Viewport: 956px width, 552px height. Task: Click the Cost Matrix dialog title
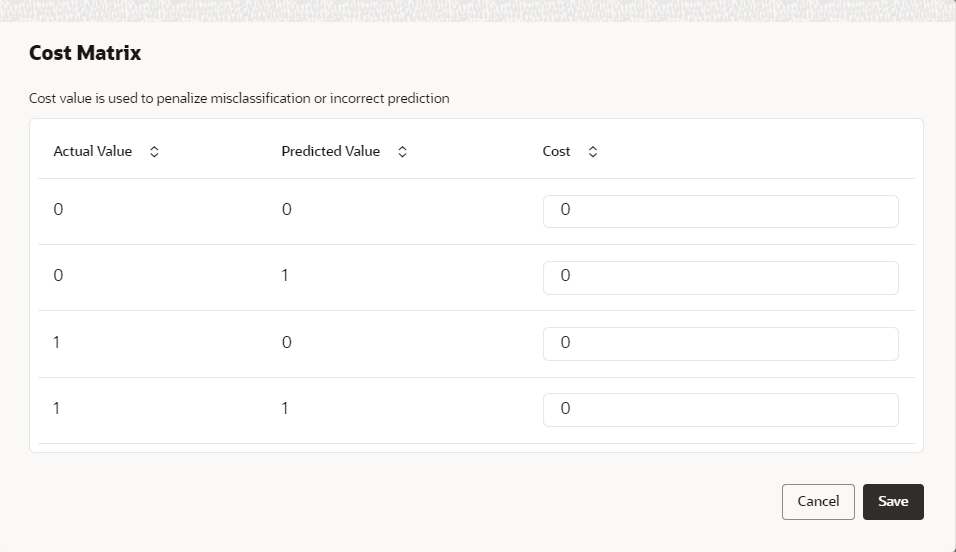pyautogui.click(x=85, y=54)
